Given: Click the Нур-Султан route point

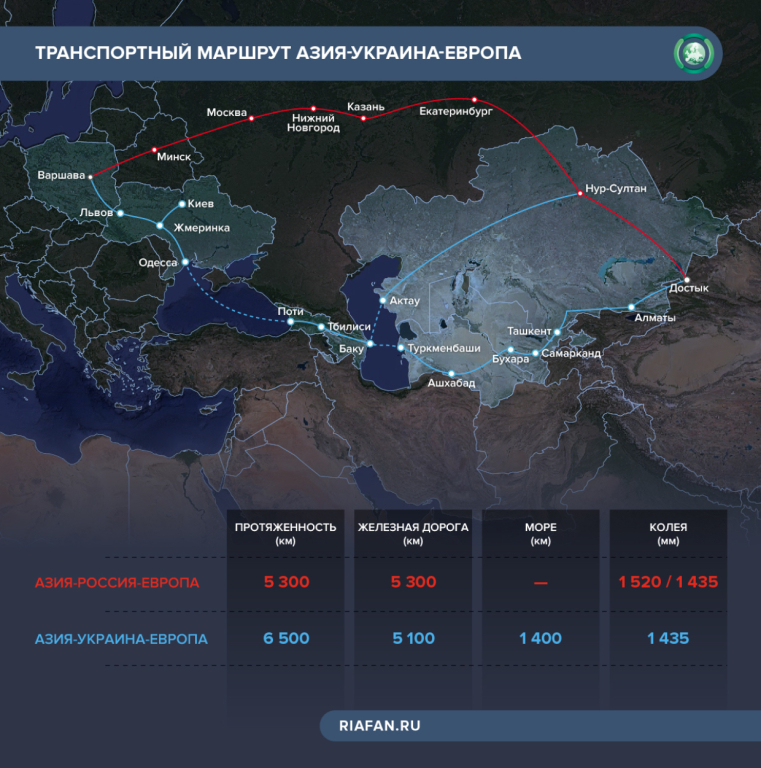Looking at the screenshot, I should tap(578, 194).
